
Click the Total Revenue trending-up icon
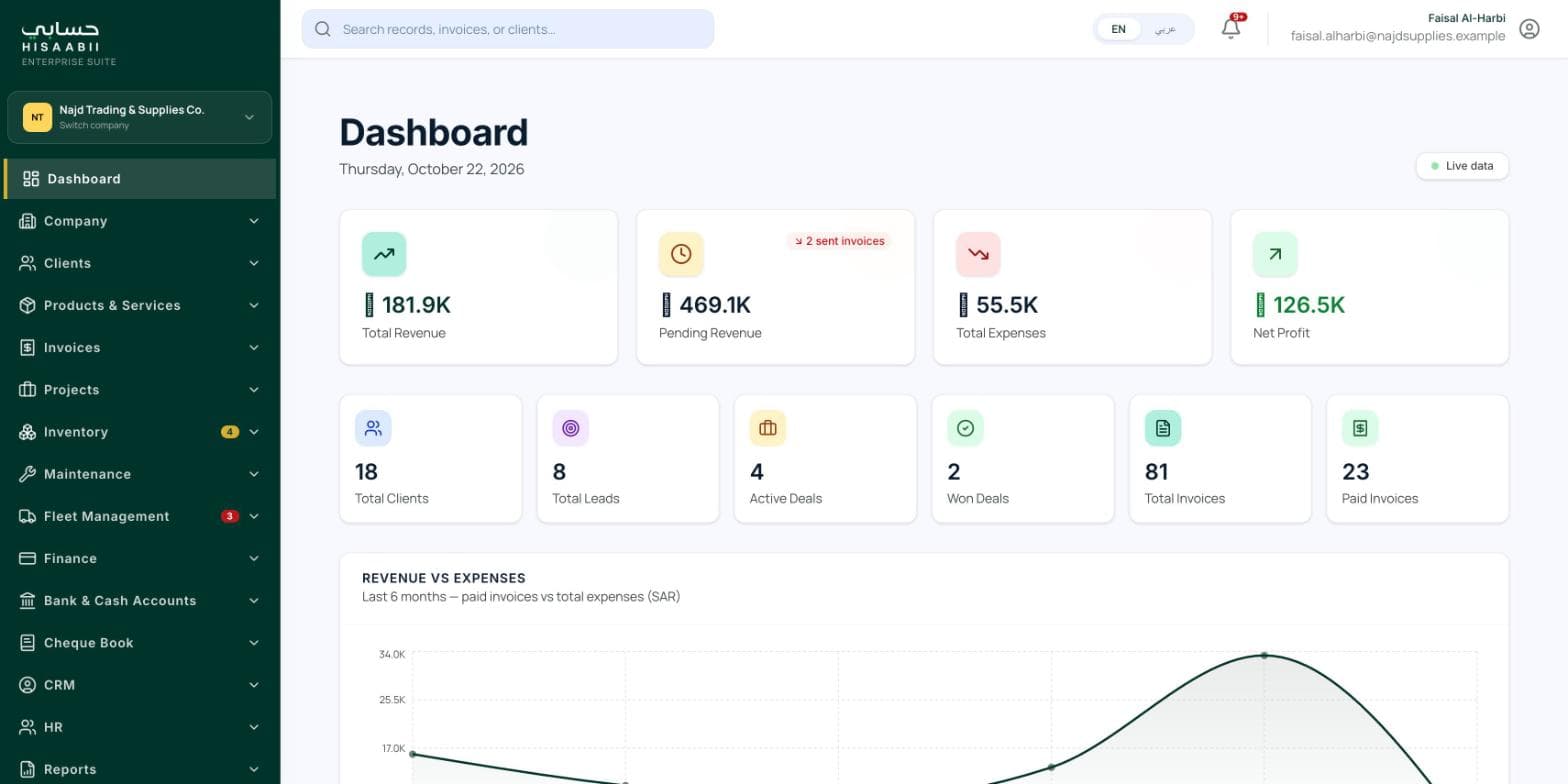[384, 254]
